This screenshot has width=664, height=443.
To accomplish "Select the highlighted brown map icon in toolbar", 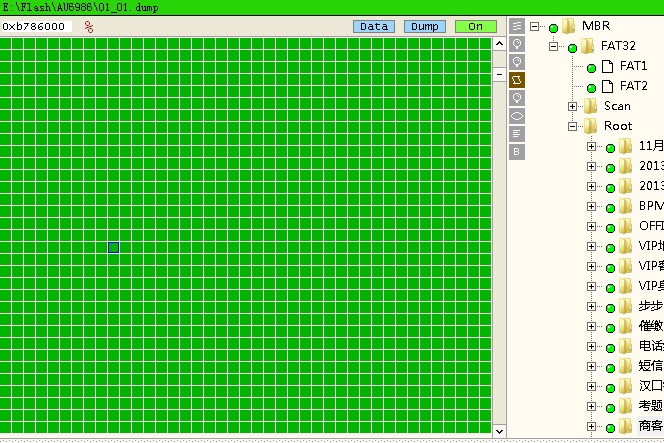I will click(x=517, y=80).
